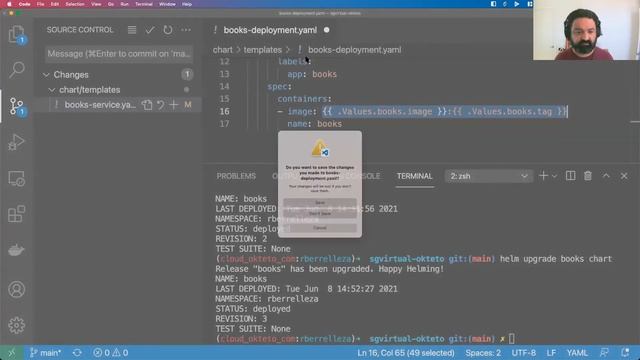The height and width of the screenshot is (360, 640).
Task: Open the Extensions view
Action: click(16, 214)
